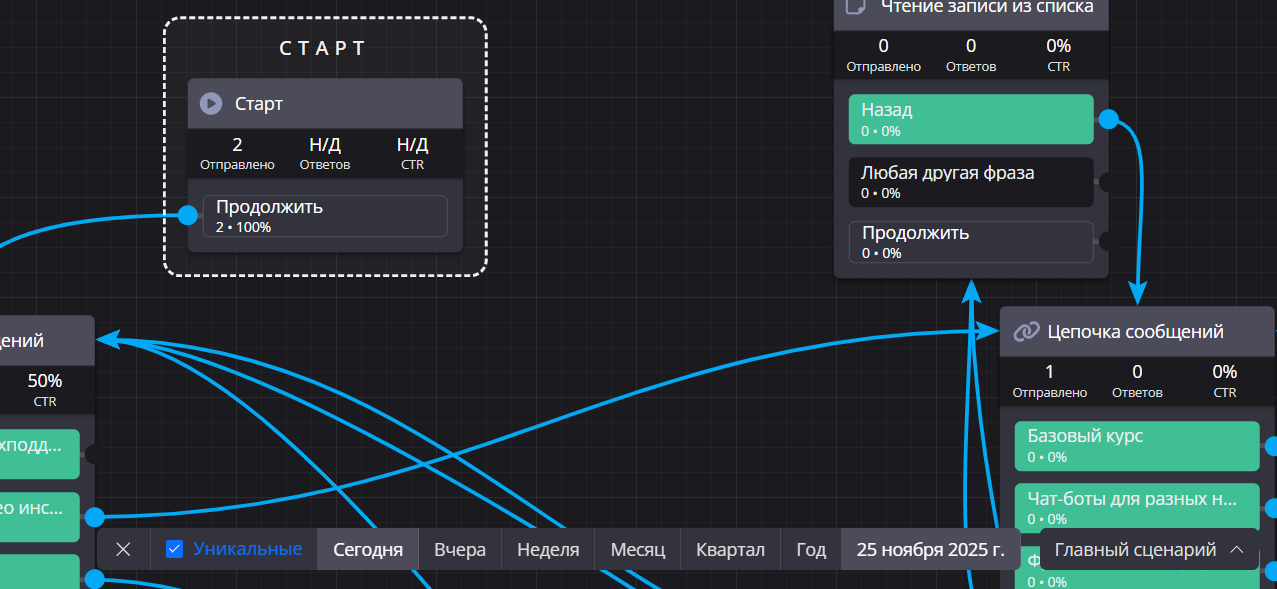Toggle the Уникальные checkbox
1277x589 pixels.
coord(174,549)
